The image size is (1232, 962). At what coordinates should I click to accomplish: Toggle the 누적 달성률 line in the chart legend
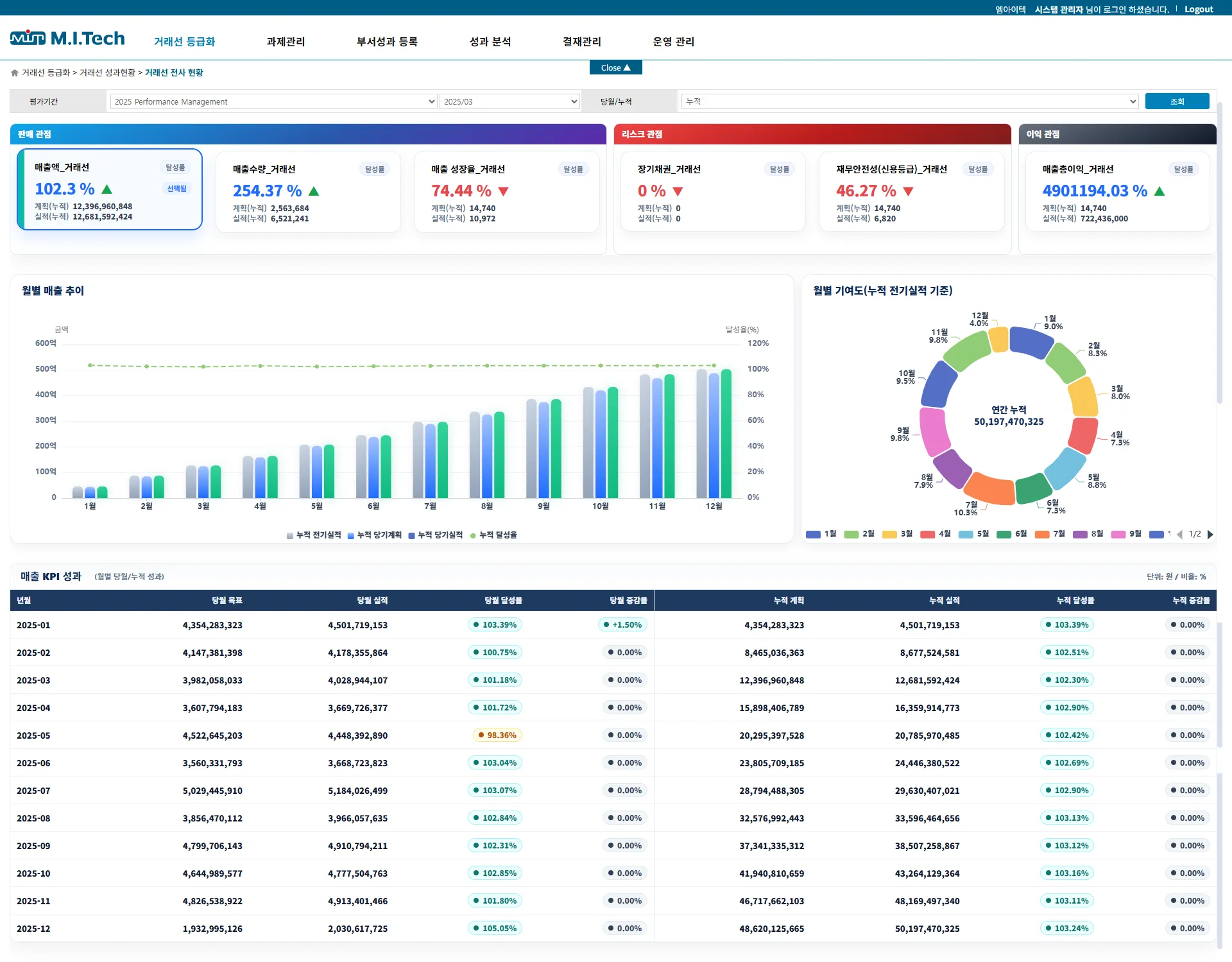(493, 535)
